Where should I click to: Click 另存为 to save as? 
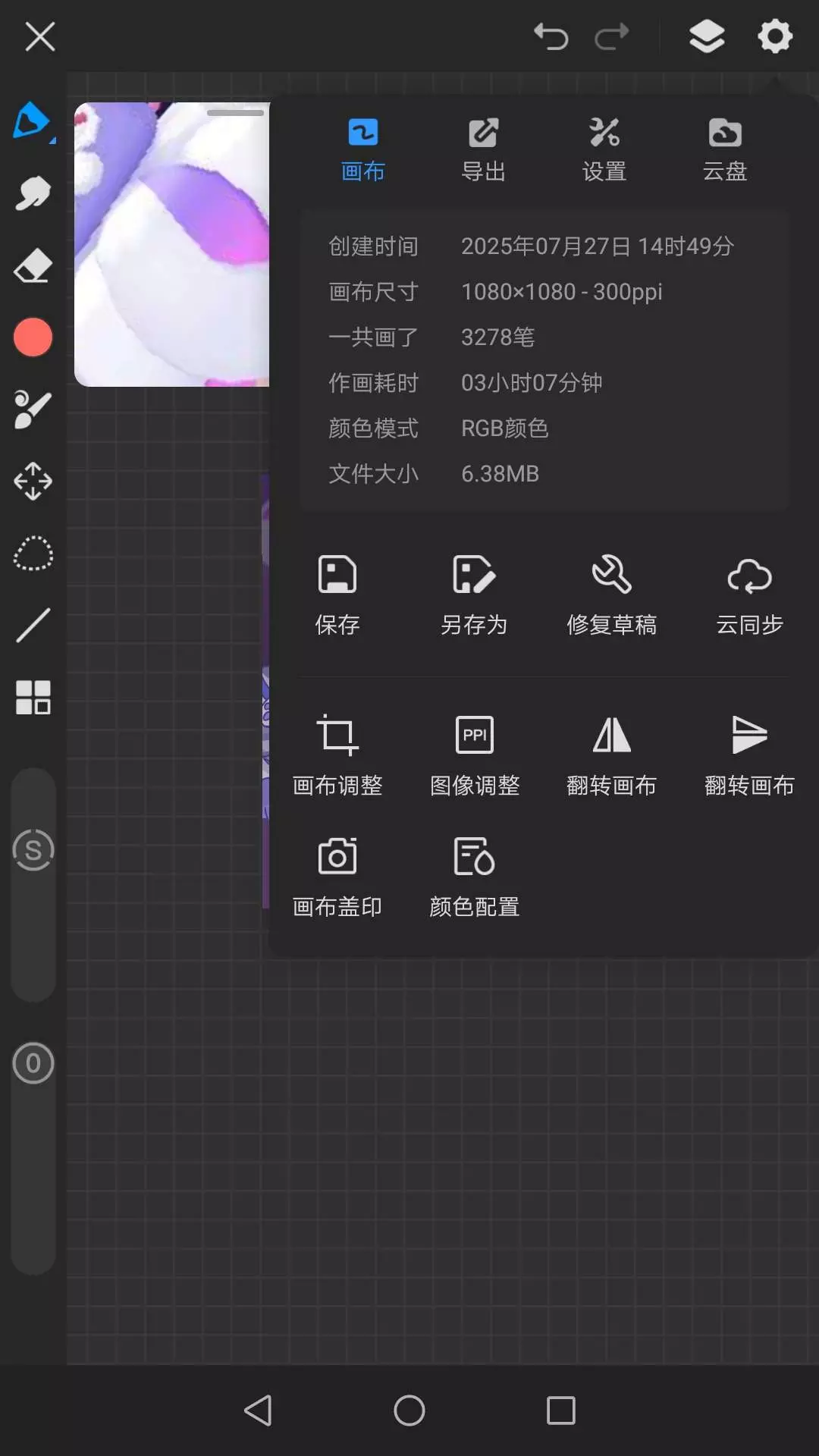click(474, 595)
